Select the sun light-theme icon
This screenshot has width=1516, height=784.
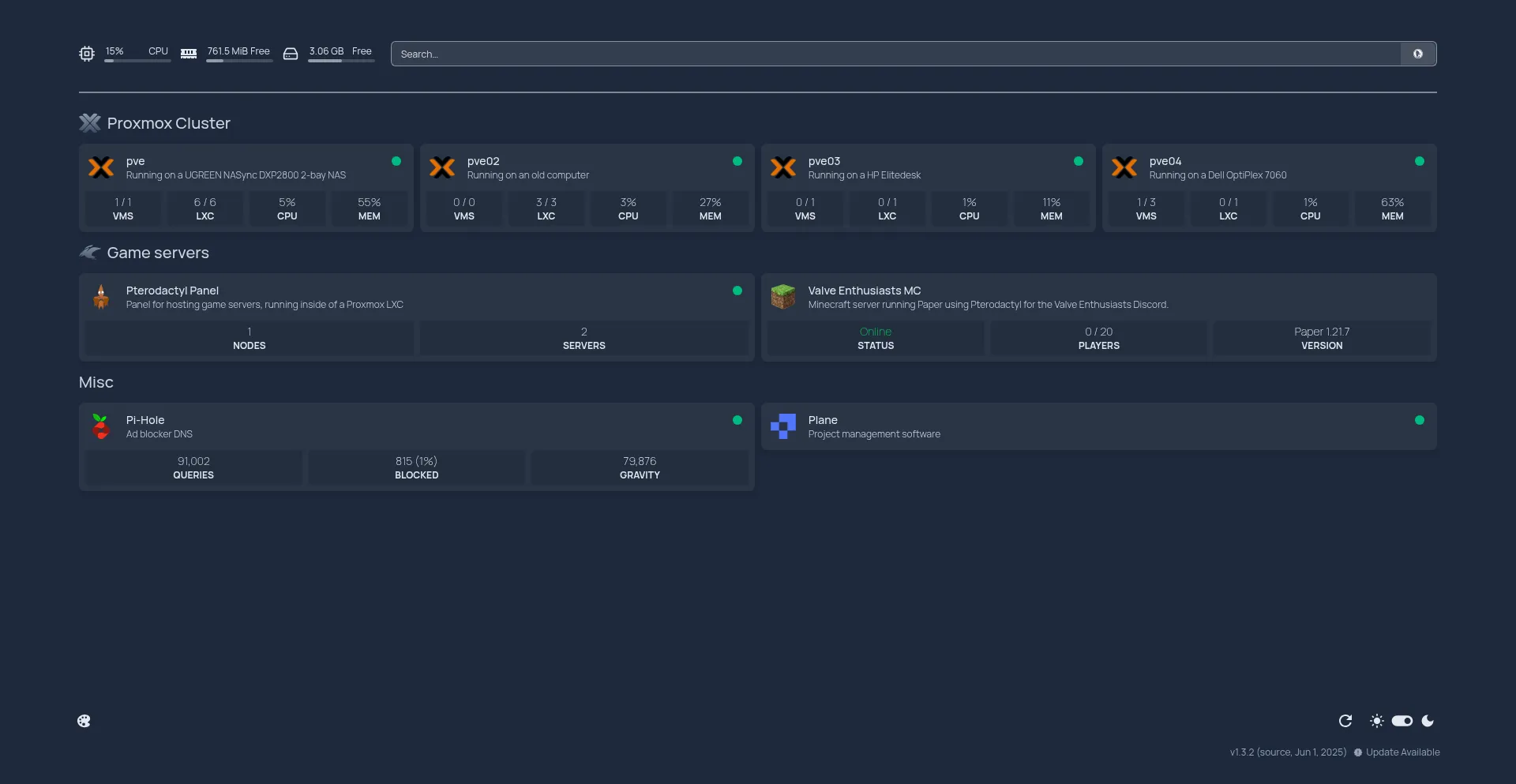[1377, 721]
